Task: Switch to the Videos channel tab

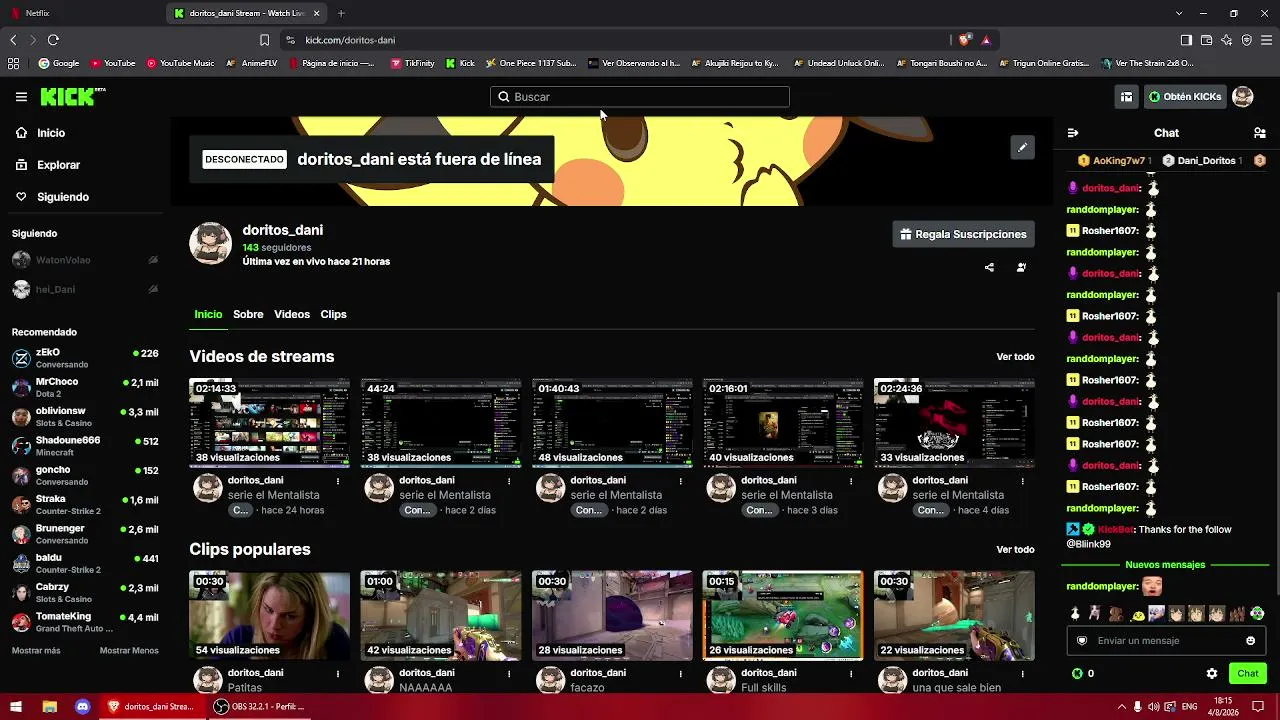Action: pyautogui.click(x=292, y=314)
